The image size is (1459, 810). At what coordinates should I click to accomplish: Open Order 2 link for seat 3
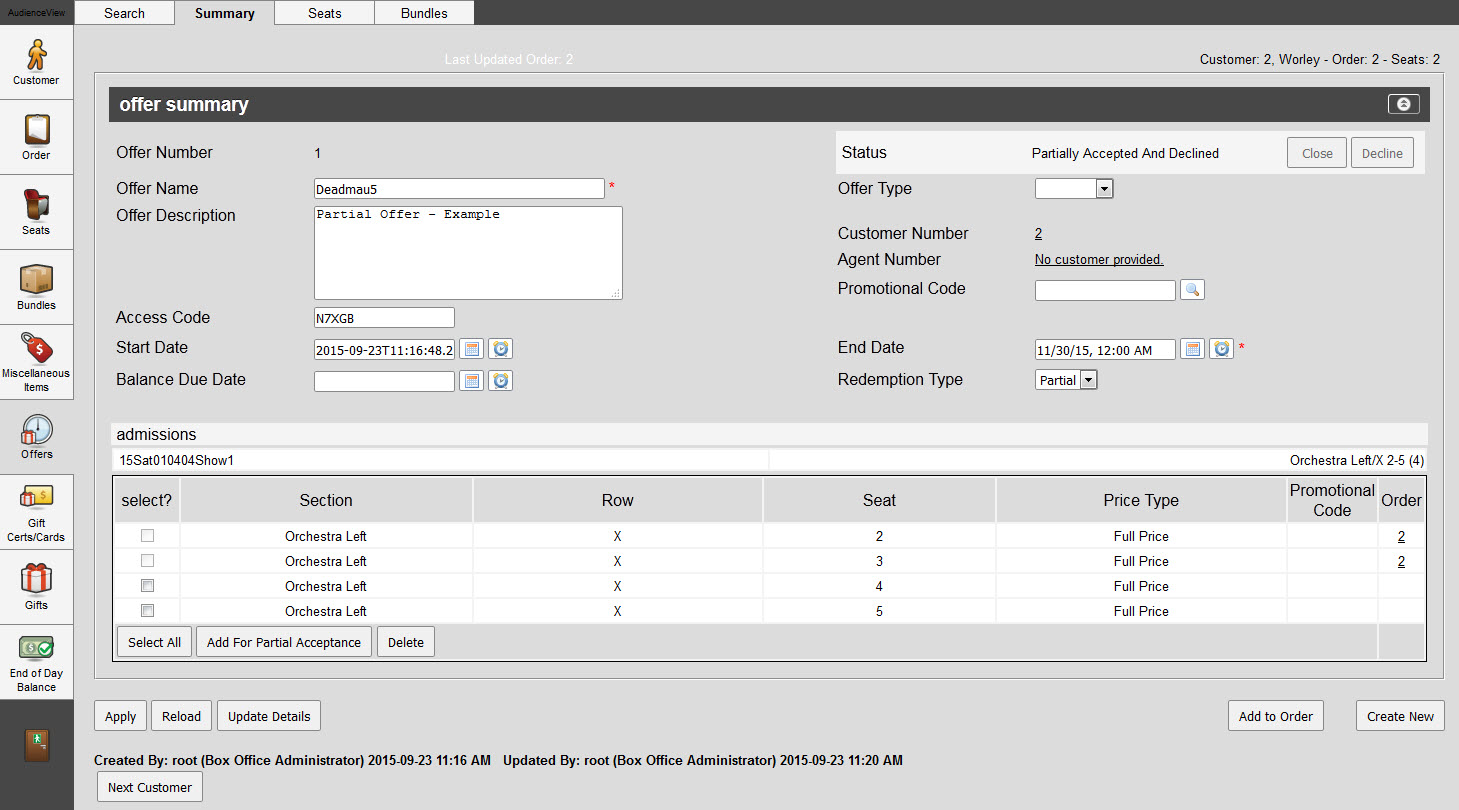[1401, 561]
